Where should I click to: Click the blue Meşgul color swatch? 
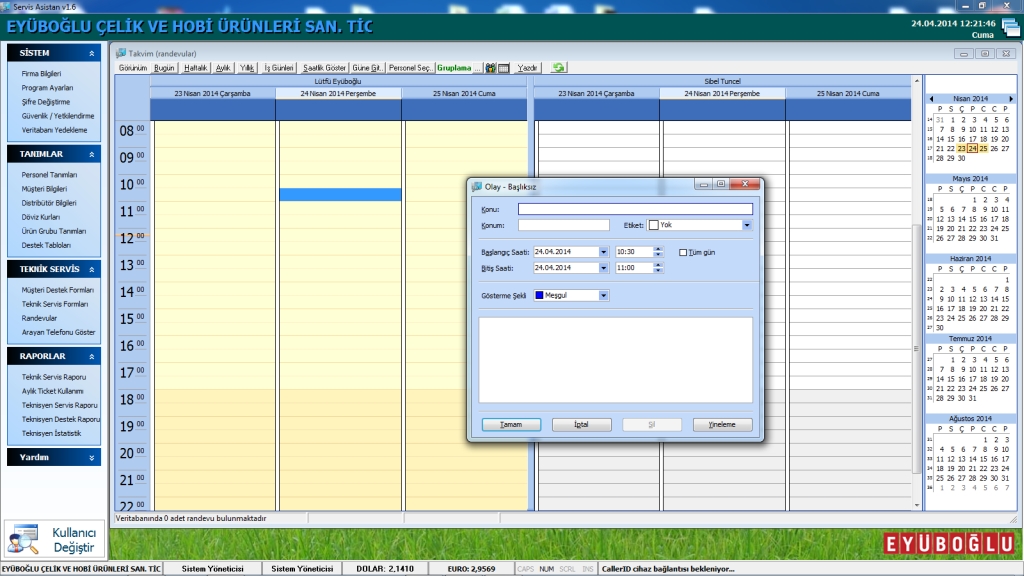pyautogui.click(x=539, y=296)
